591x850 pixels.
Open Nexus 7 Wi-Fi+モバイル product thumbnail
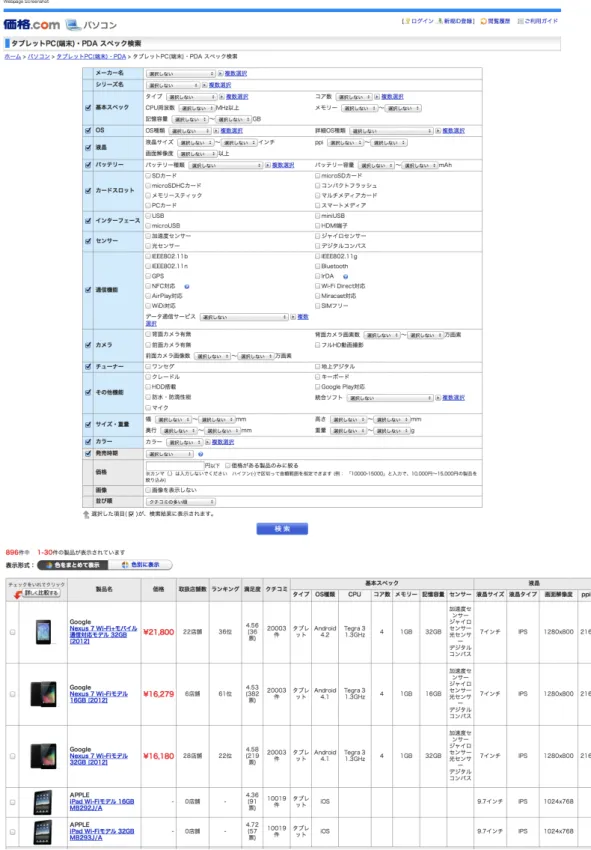43,632
